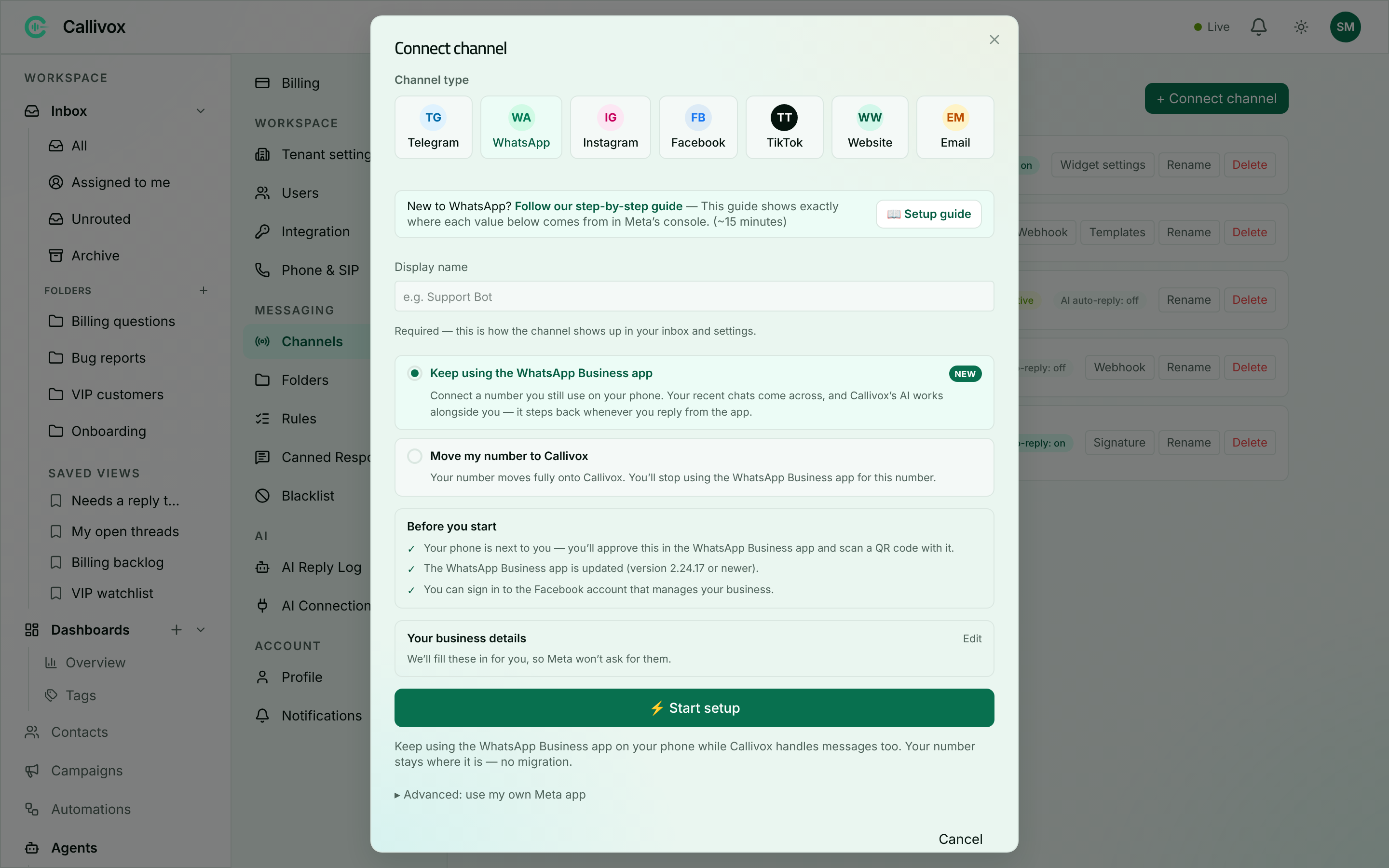
Task: Expand Advanced: use my own Meta app
Action: point(490,795)
